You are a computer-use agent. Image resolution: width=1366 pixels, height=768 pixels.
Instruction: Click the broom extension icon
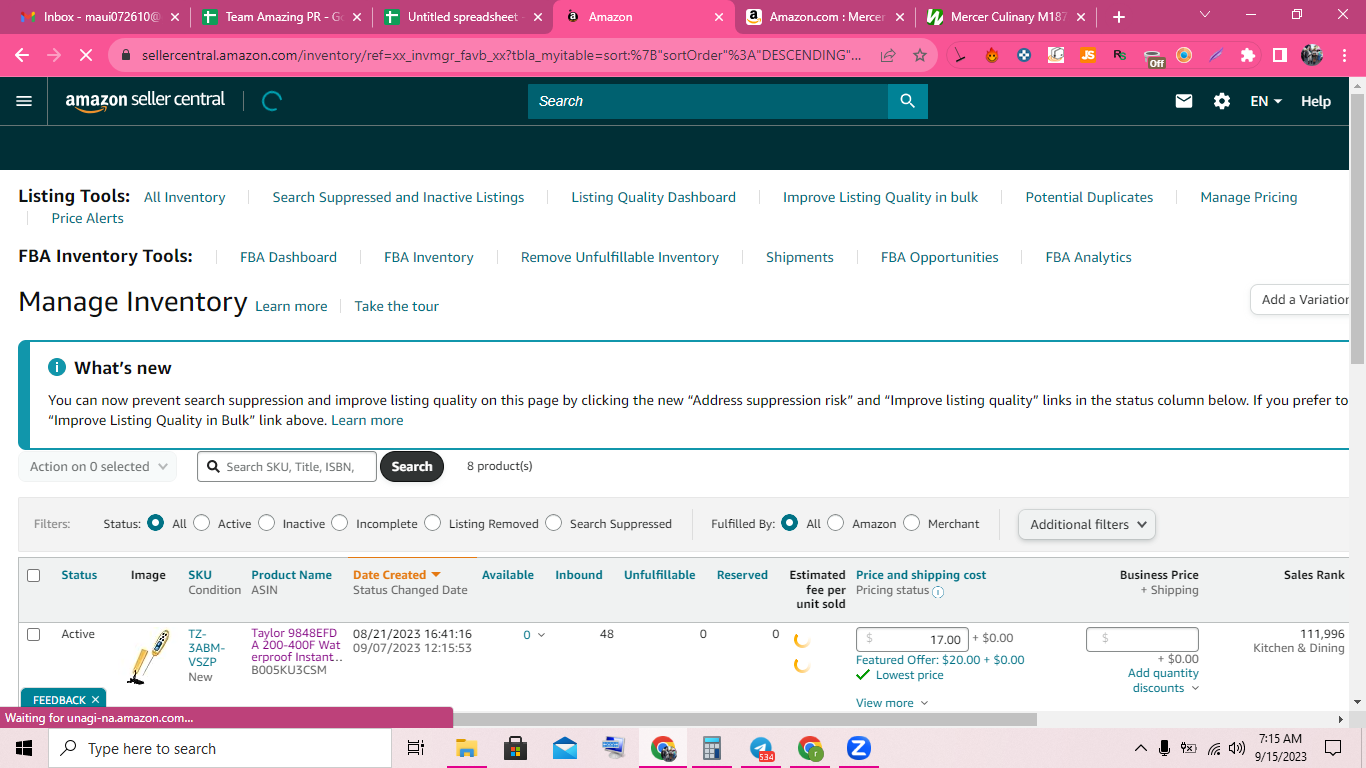coord(960,56)
